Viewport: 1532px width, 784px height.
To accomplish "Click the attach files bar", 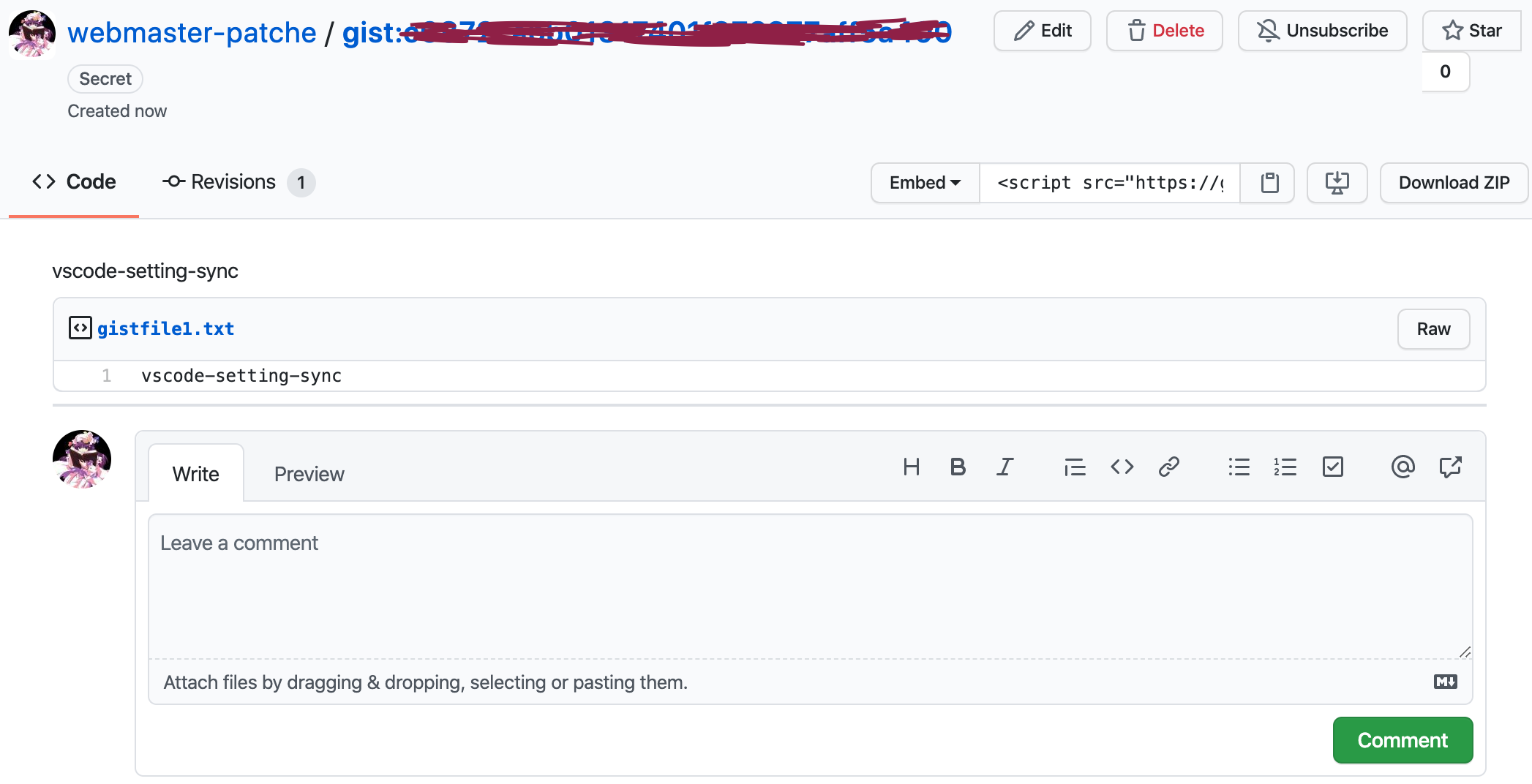I will pos(810,682).
